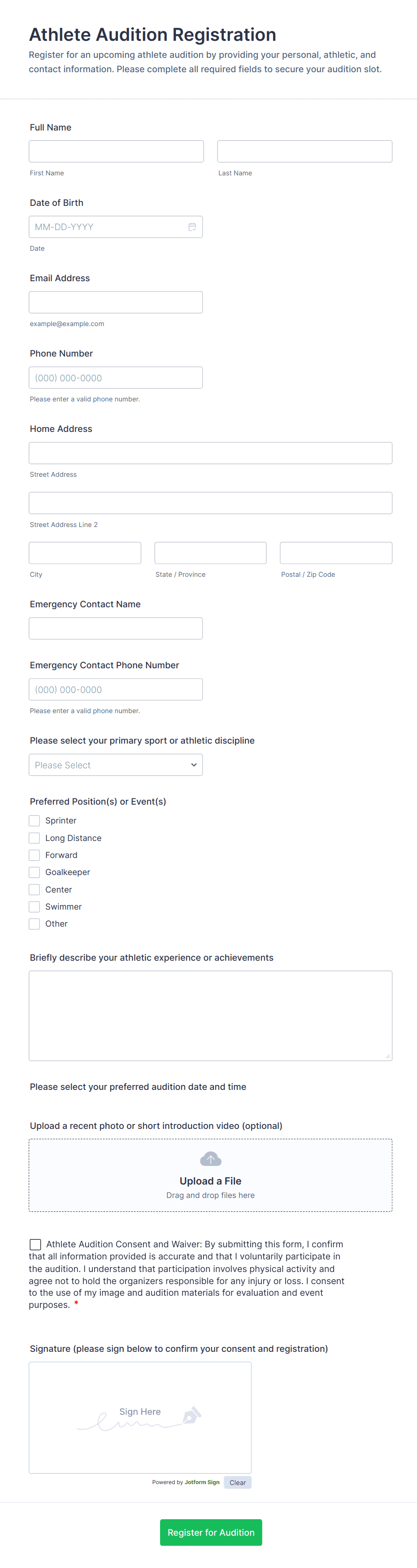Screen dimensions: 417x1568
Task: Click the Email Address input field
Action: (x=116, y=302)
